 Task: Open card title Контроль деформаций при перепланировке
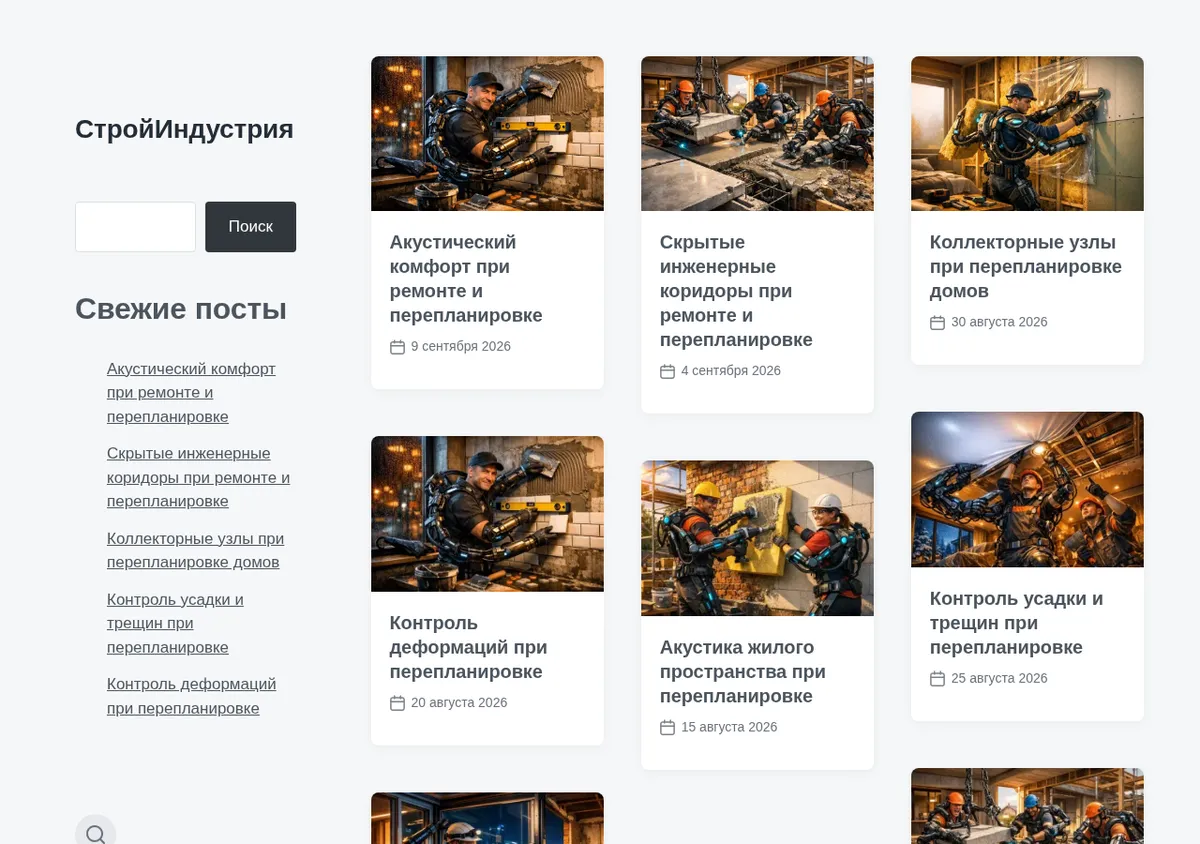[x=468, y=647]
